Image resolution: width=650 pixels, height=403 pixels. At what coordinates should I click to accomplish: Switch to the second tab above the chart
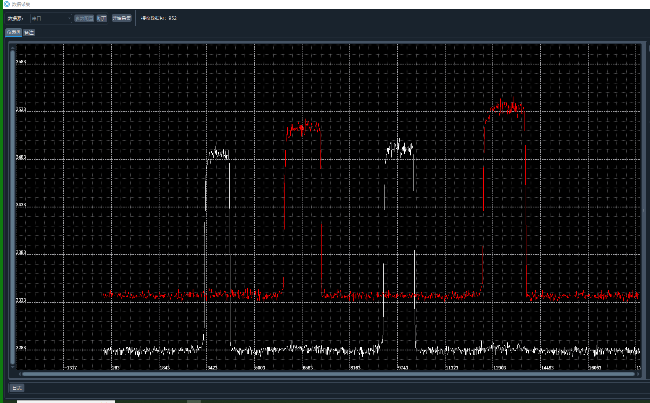(x=29, y=32)
